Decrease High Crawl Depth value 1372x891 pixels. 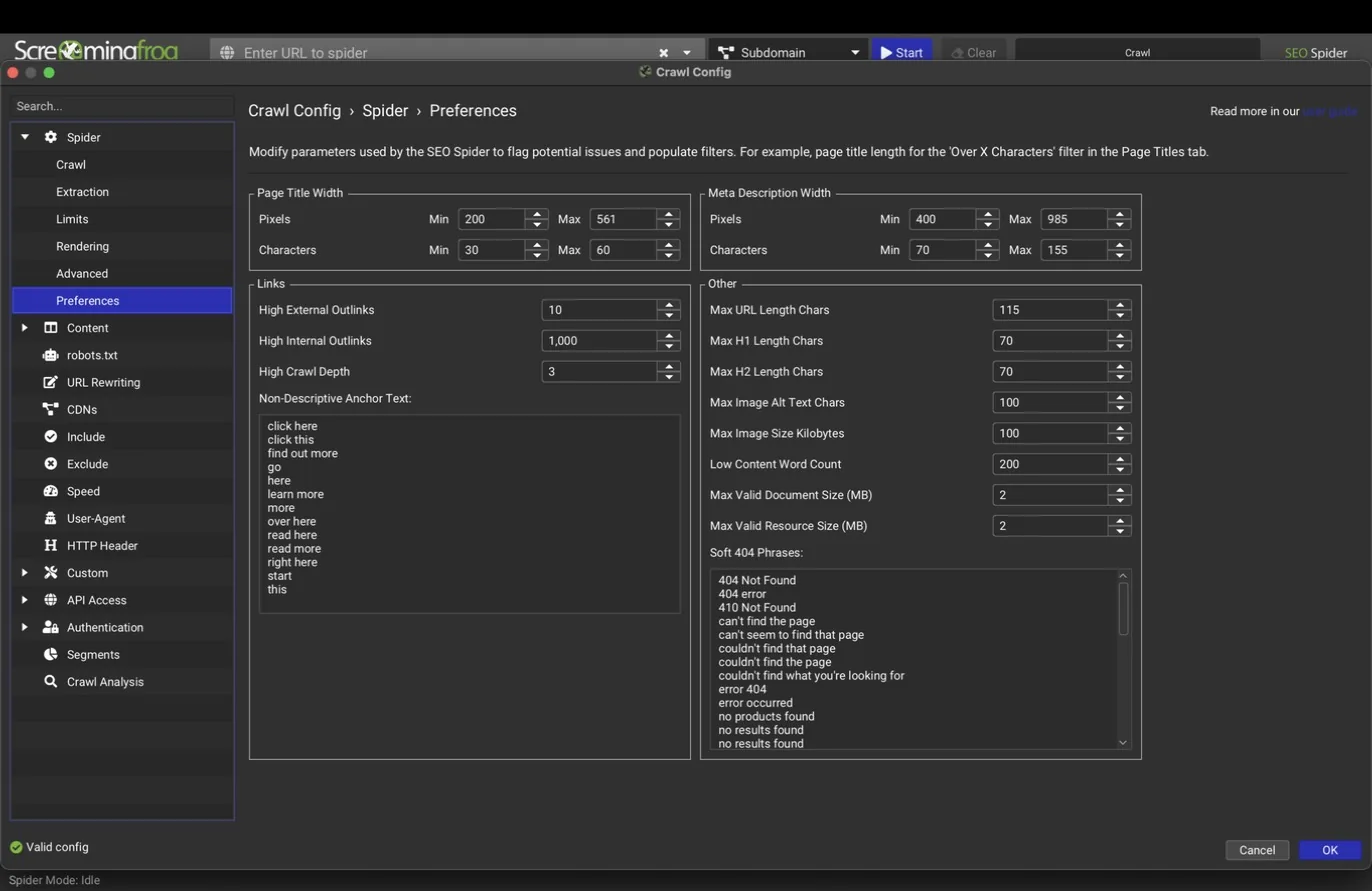tap(669, 377)
